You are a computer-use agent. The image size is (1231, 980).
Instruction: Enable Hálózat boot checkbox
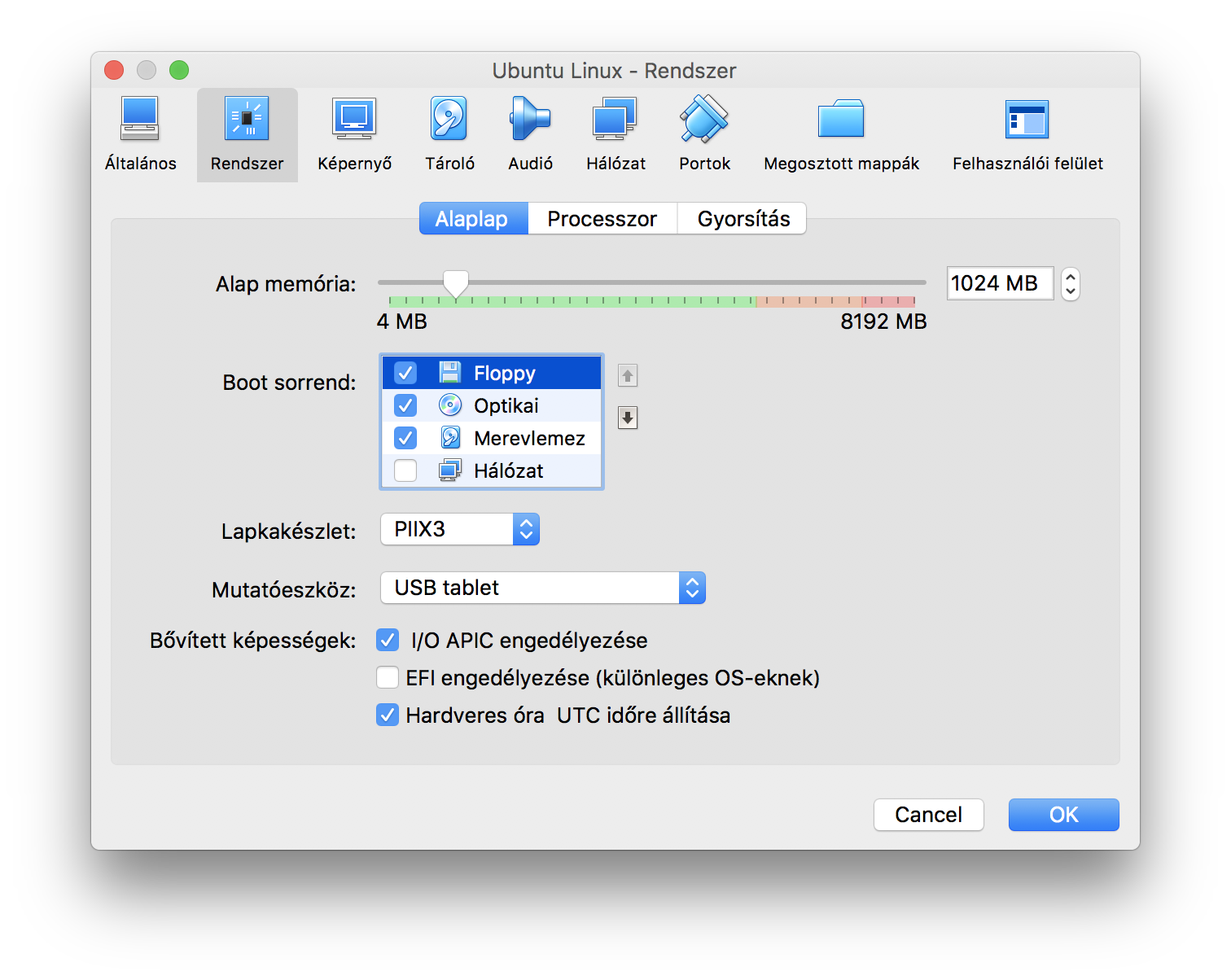click(405, 470)
